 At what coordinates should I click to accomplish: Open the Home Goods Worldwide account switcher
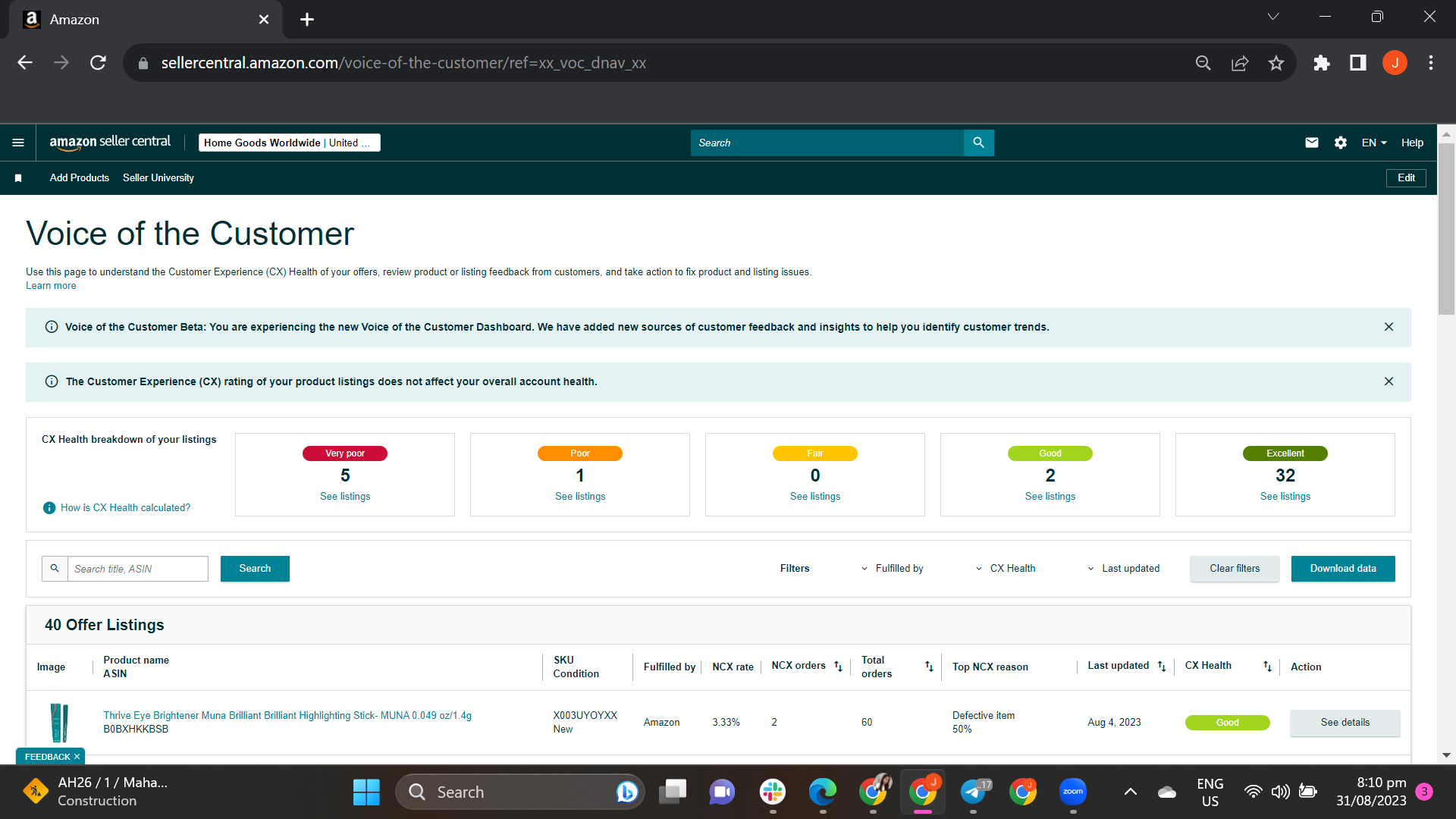coord(289,143)
